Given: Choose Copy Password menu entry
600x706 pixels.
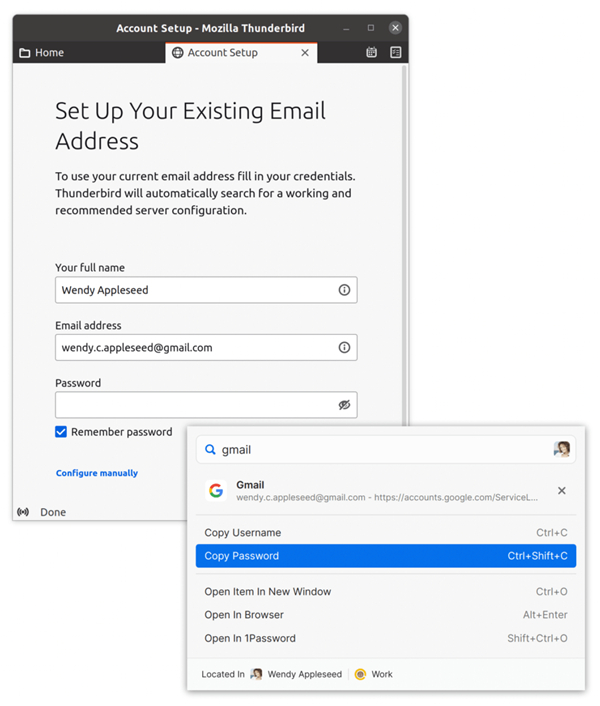Looking at the screenshot, I should (x=386, y=556).
